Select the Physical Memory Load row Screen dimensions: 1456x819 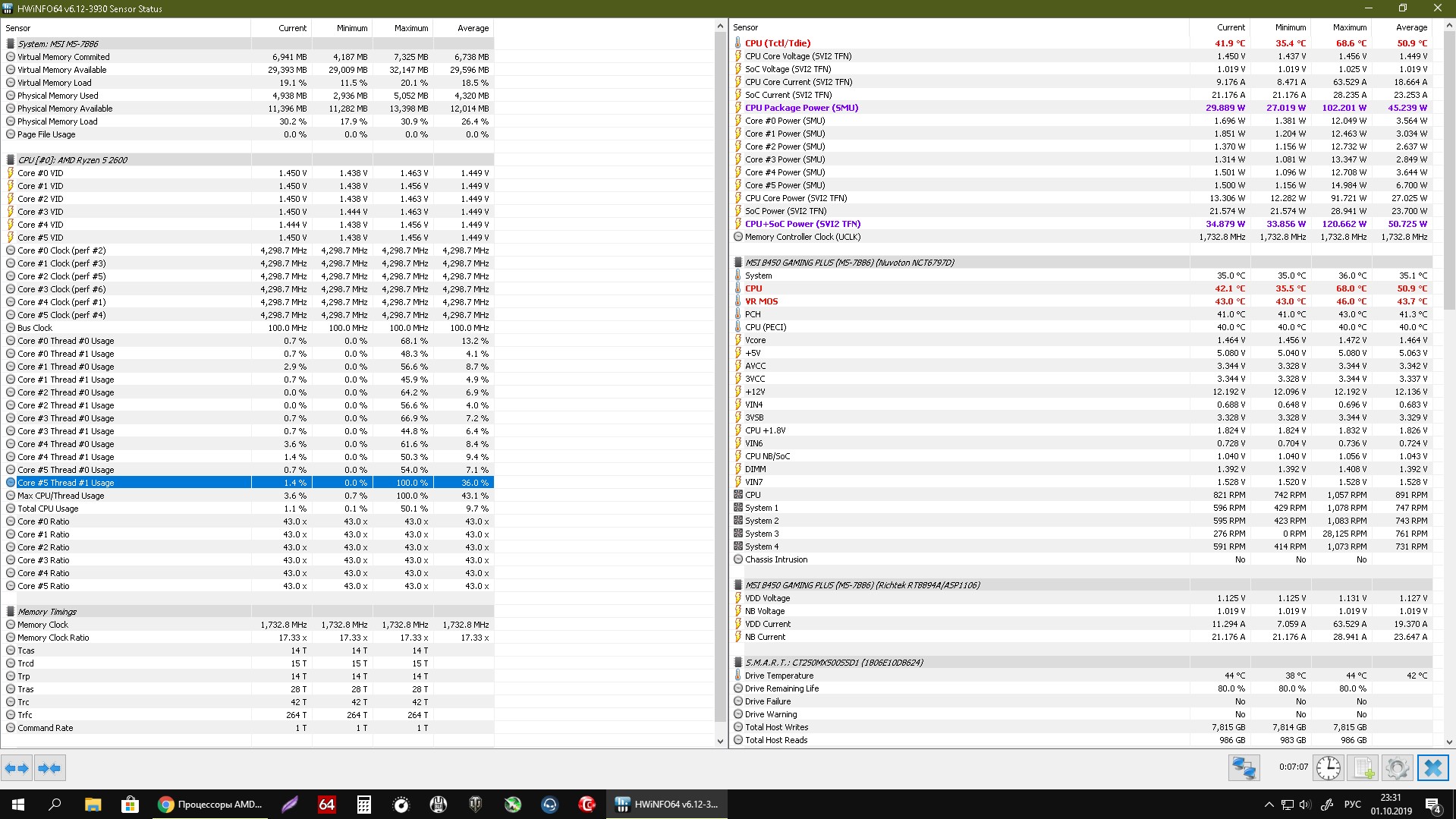pyautogui.click(x=248, y=121)
